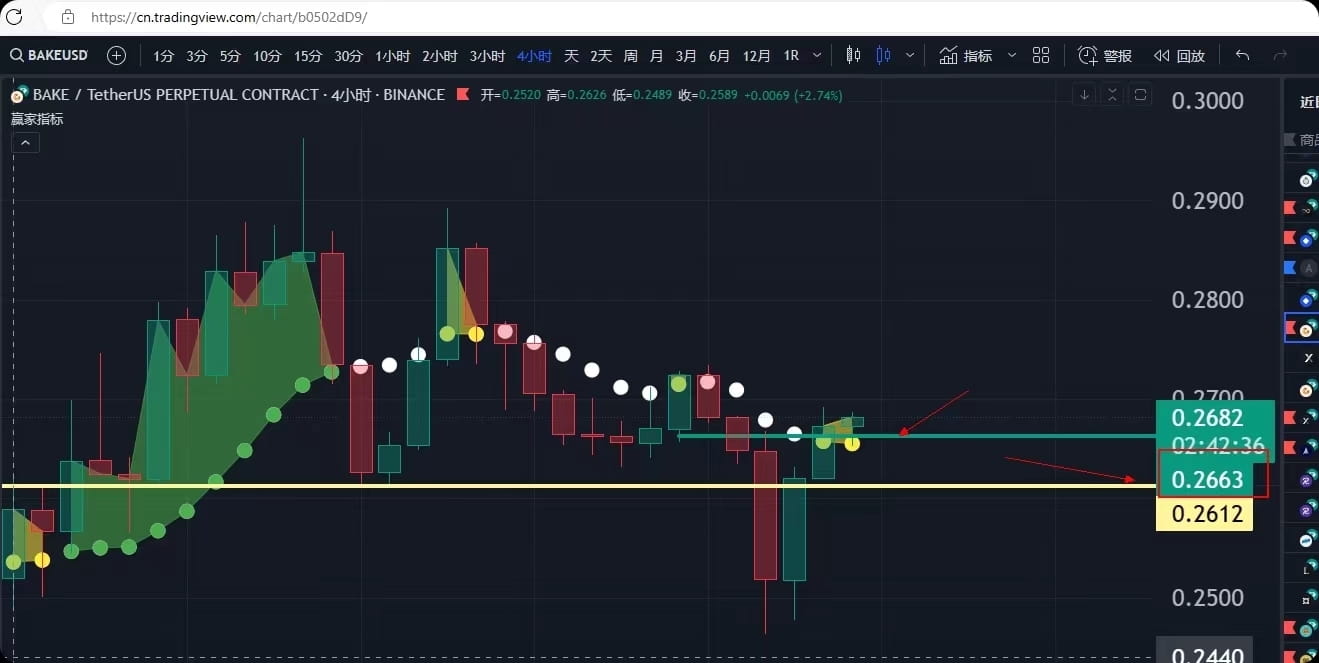Expand the chart style dropdown arrow
1319x663 pixels.
pos(909,56)
